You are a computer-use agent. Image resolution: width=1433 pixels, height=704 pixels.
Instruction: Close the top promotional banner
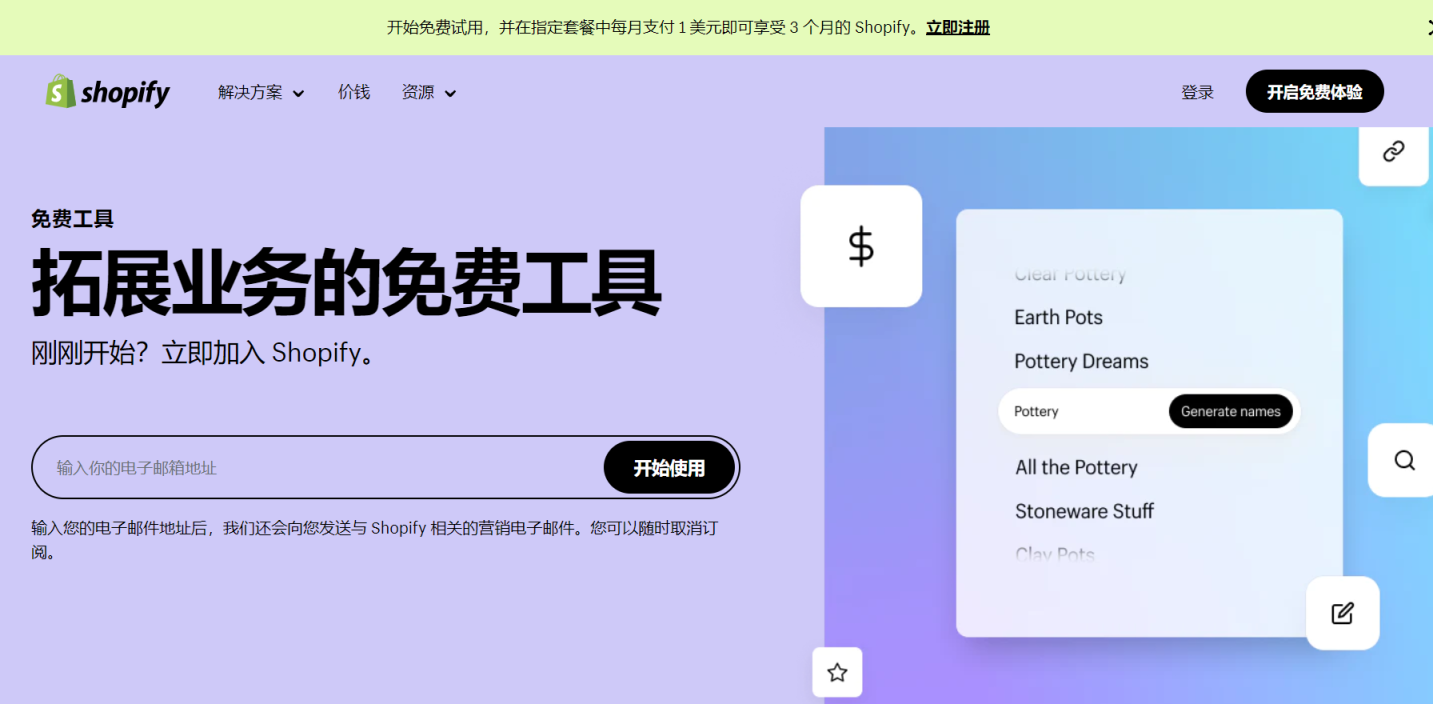1428,28
